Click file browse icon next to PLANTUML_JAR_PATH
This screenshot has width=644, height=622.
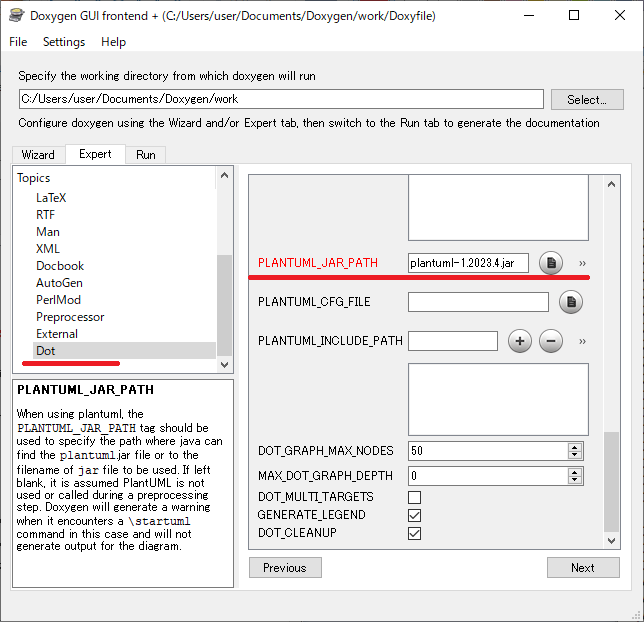[x=550, y=263]
